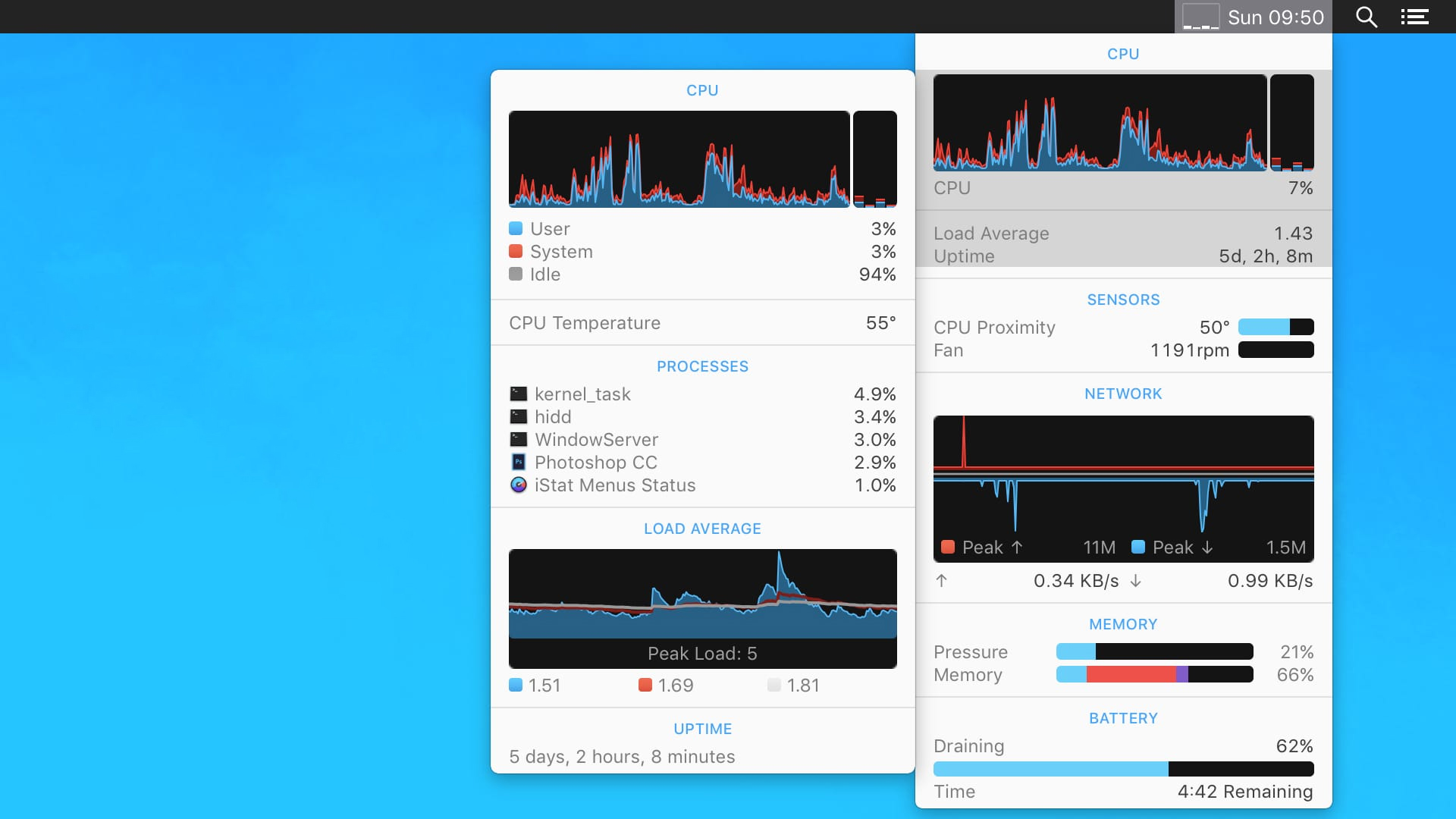Click the iStat Menus Status process icon

[517, 486]
